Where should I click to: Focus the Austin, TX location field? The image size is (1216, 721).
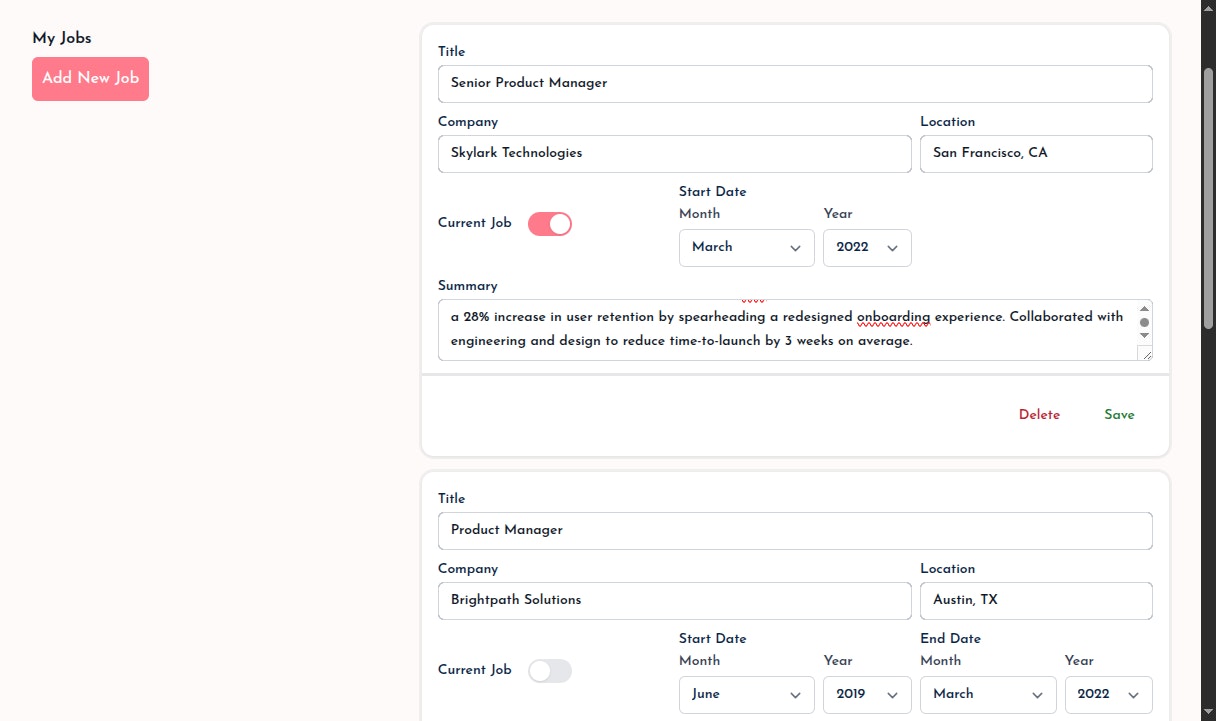click(x=1035, y=601)
